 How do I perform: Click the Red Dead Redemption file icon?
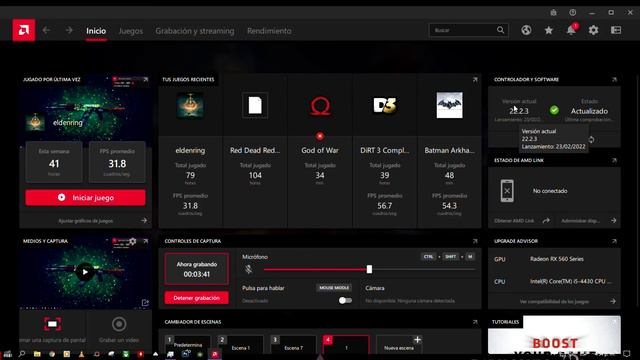(255, 105)
